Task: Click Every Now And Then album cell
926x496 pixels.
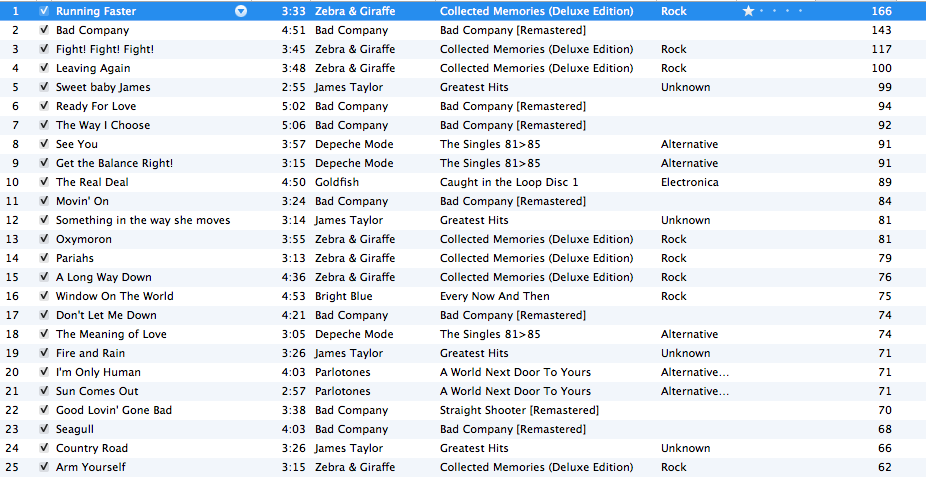Action: (x=495, y=296)
